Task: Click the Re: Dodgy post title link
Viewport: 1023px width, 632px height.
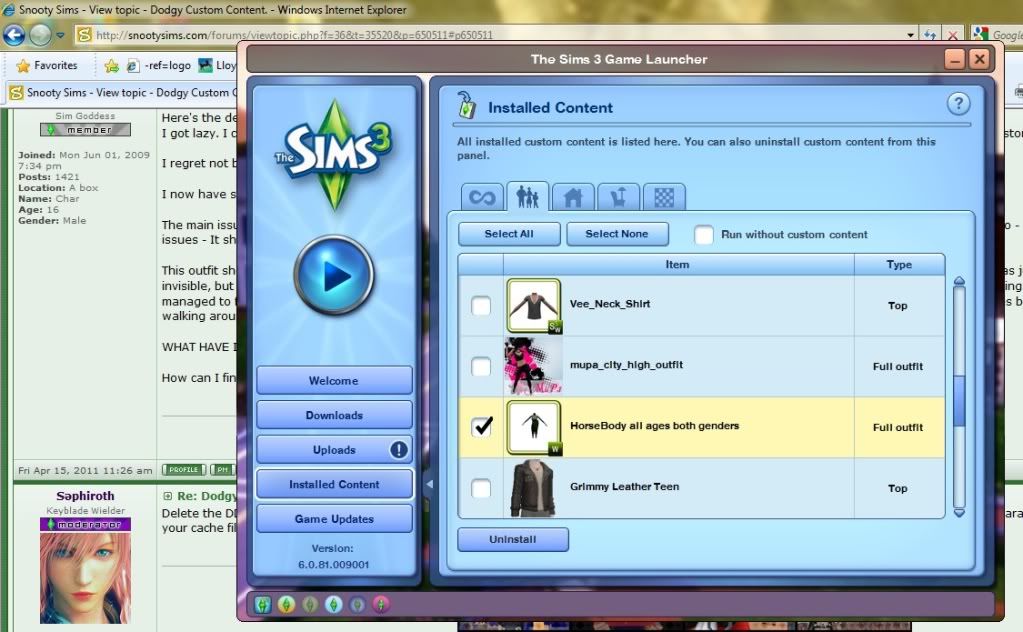Action: point(206,496)
